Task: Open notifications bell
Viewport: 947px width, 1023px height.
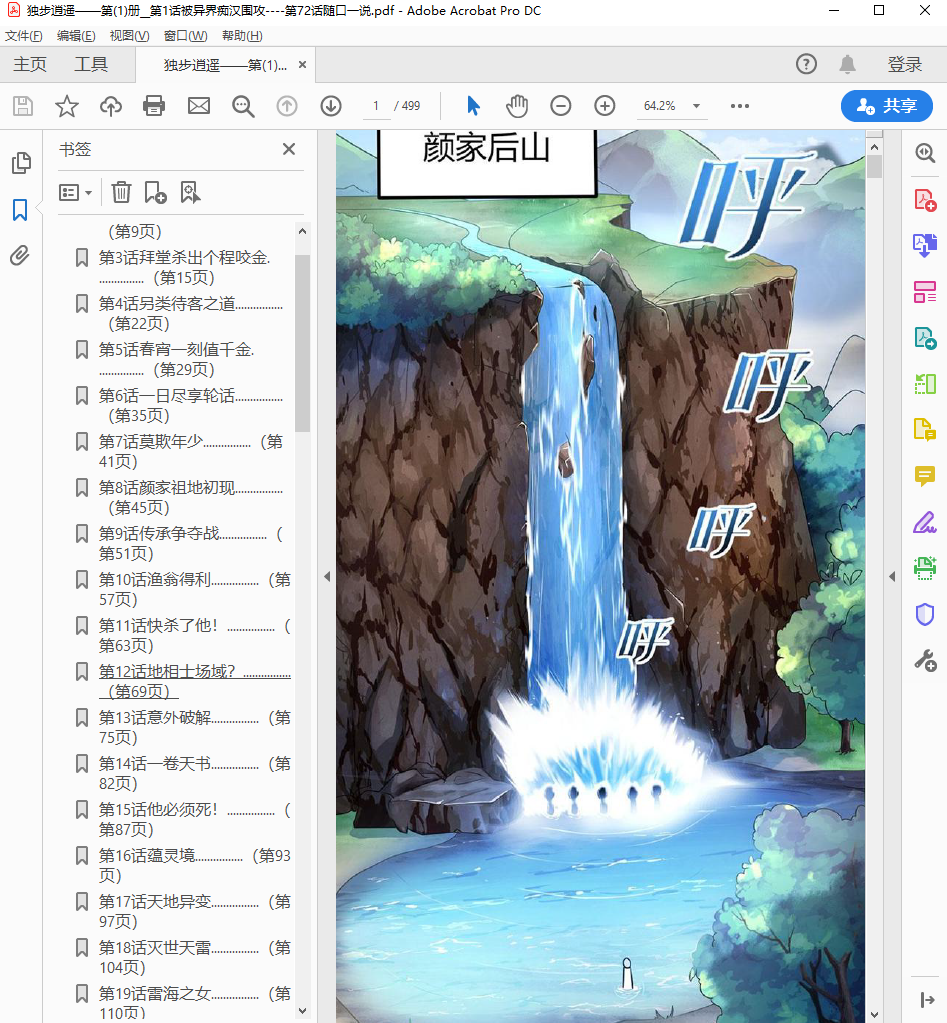Action: point(847,64)
